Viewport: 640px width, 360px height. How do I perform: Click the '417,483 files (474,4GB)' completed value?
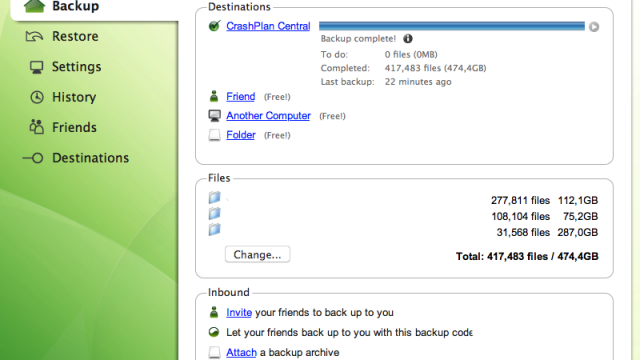tap(436, 68)
